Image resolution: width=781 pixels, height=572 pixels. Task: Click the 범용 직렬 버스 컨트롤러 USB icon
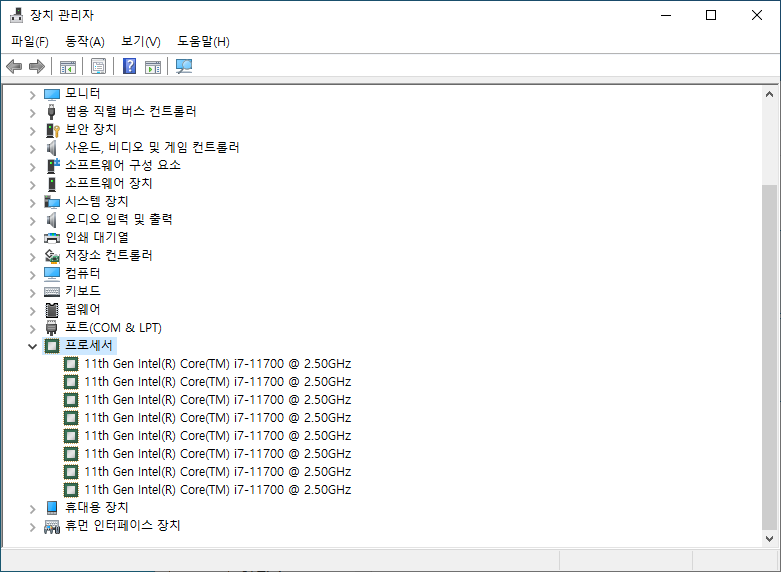tap(52, 112)
